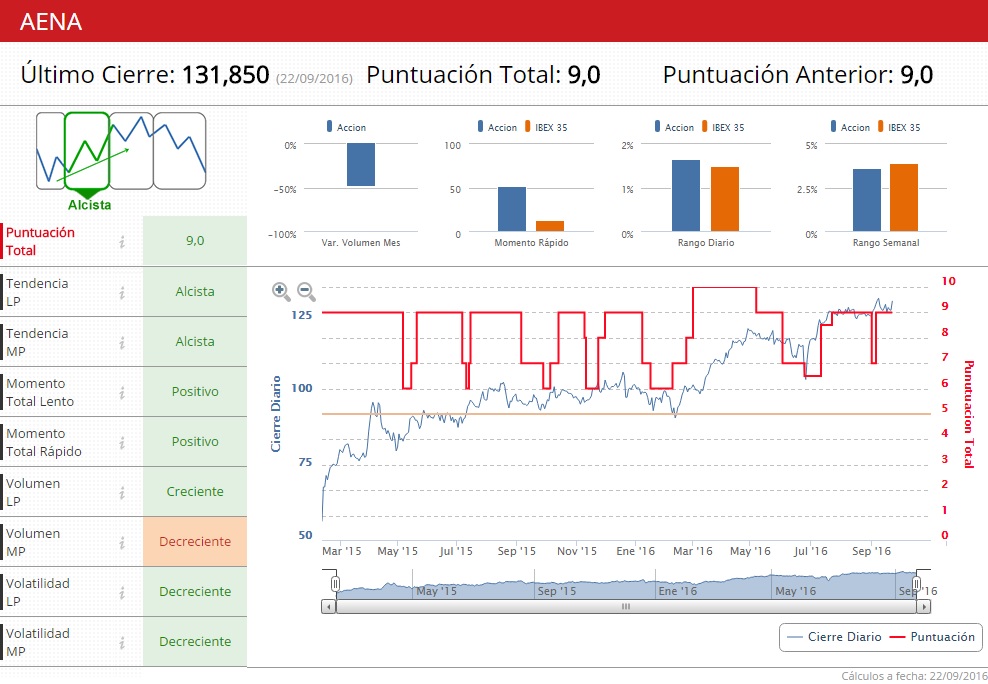Click the navigator scrollbar thumb
Screen dimensions: 988x684
[x=626, y=607]
